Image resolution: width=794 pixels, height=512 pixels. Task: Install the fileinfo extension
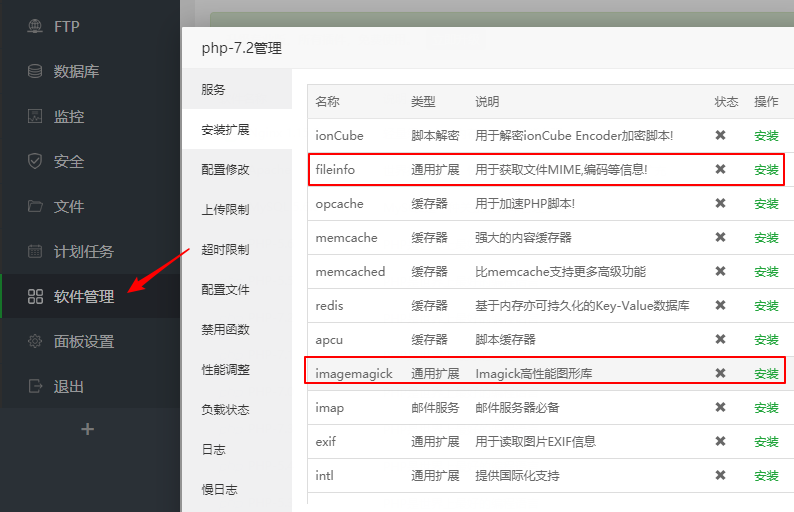(x=766, y=170)
